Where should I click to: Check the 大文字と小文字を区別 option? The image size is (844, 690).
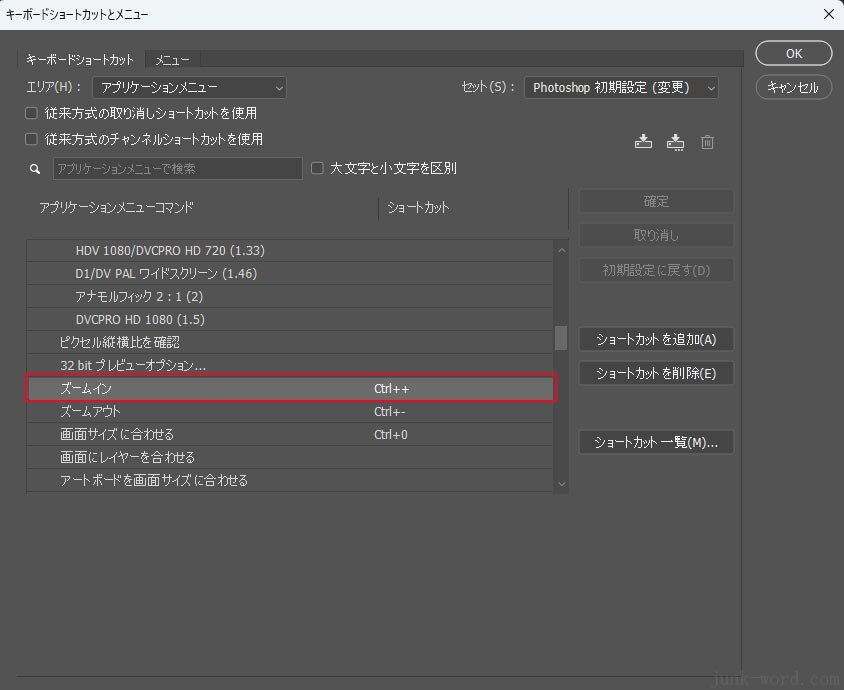click(318, 168)
